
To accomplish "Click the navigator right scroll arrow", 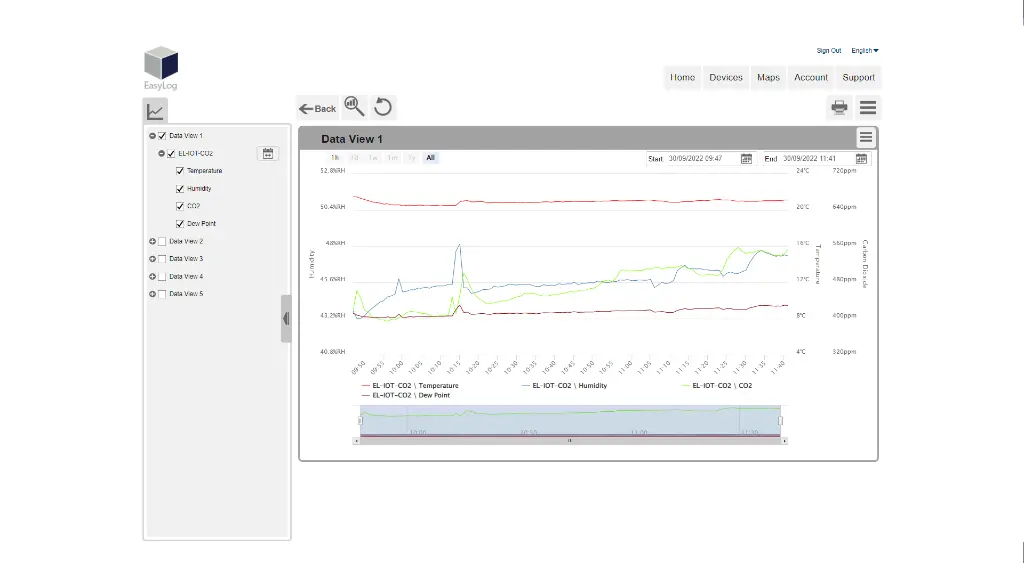I will pos(784,441).
